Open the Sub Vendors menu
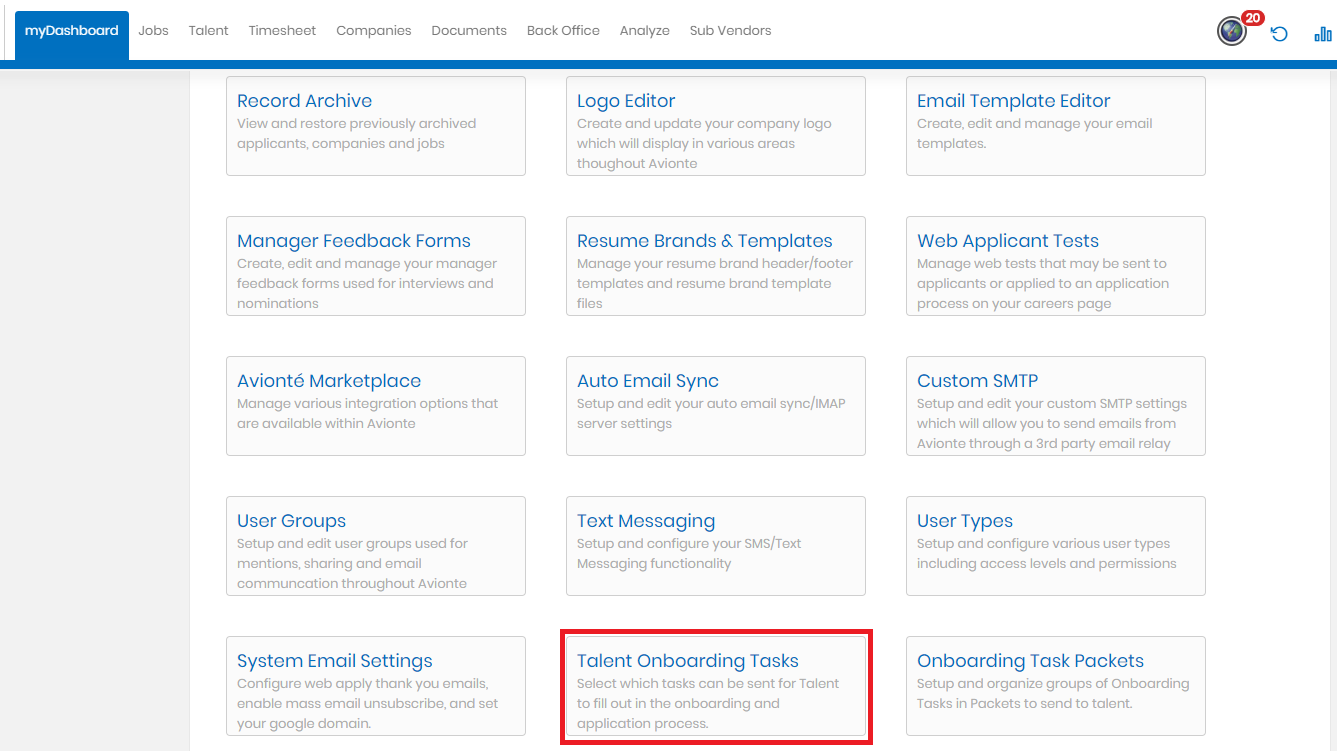 730,31
